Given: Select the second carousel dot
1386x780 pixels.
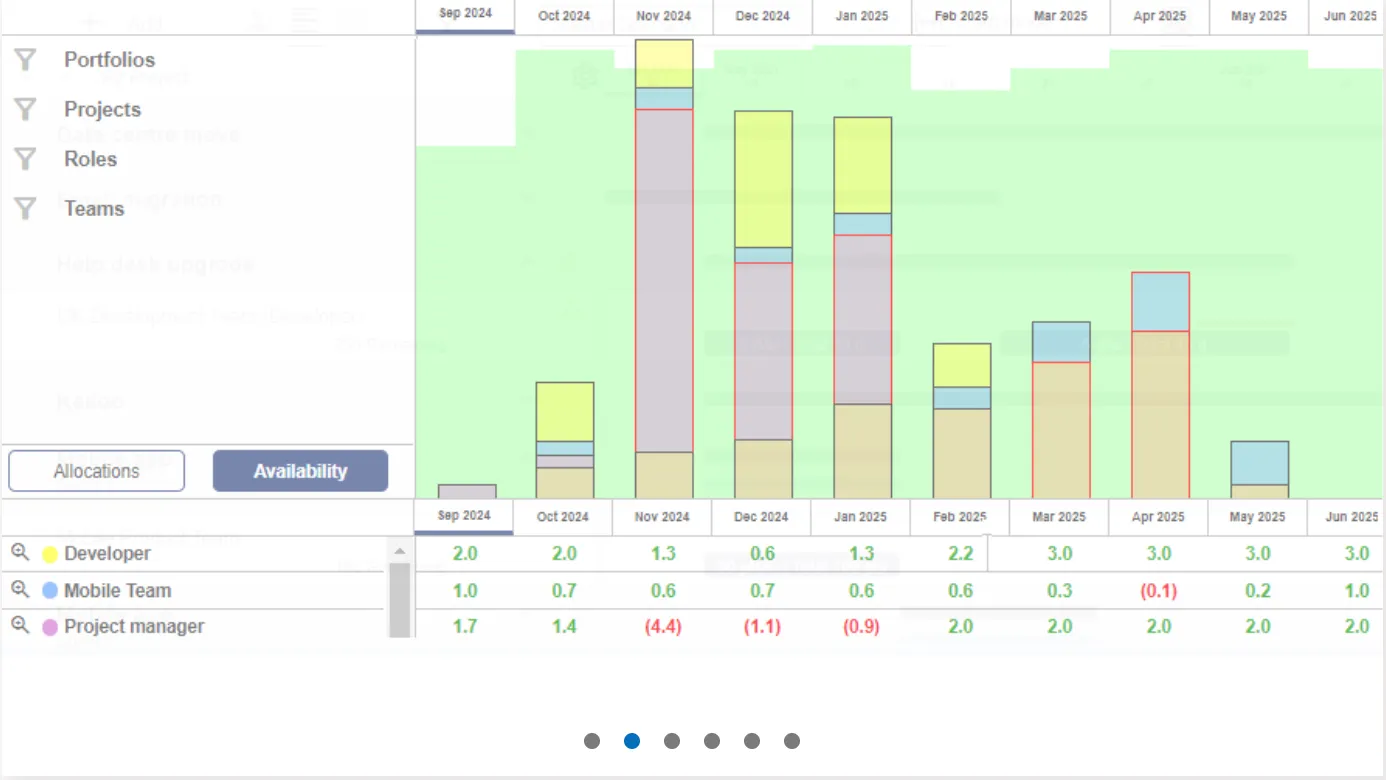Looking at the screenshot, I should click(x=632, y=741).
